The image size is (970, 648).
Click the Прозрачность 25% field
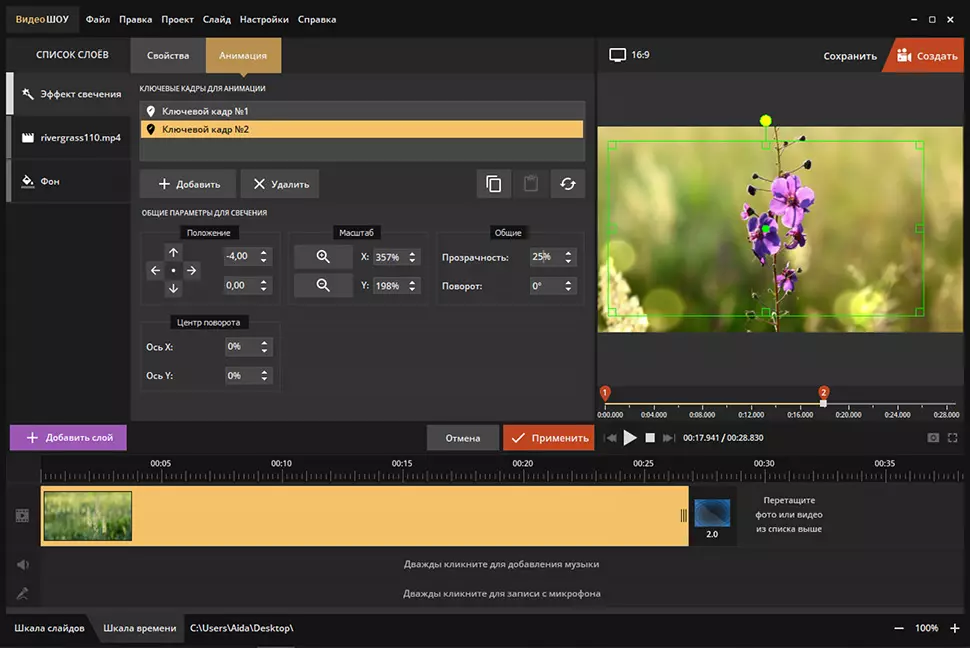click(546, 257)
